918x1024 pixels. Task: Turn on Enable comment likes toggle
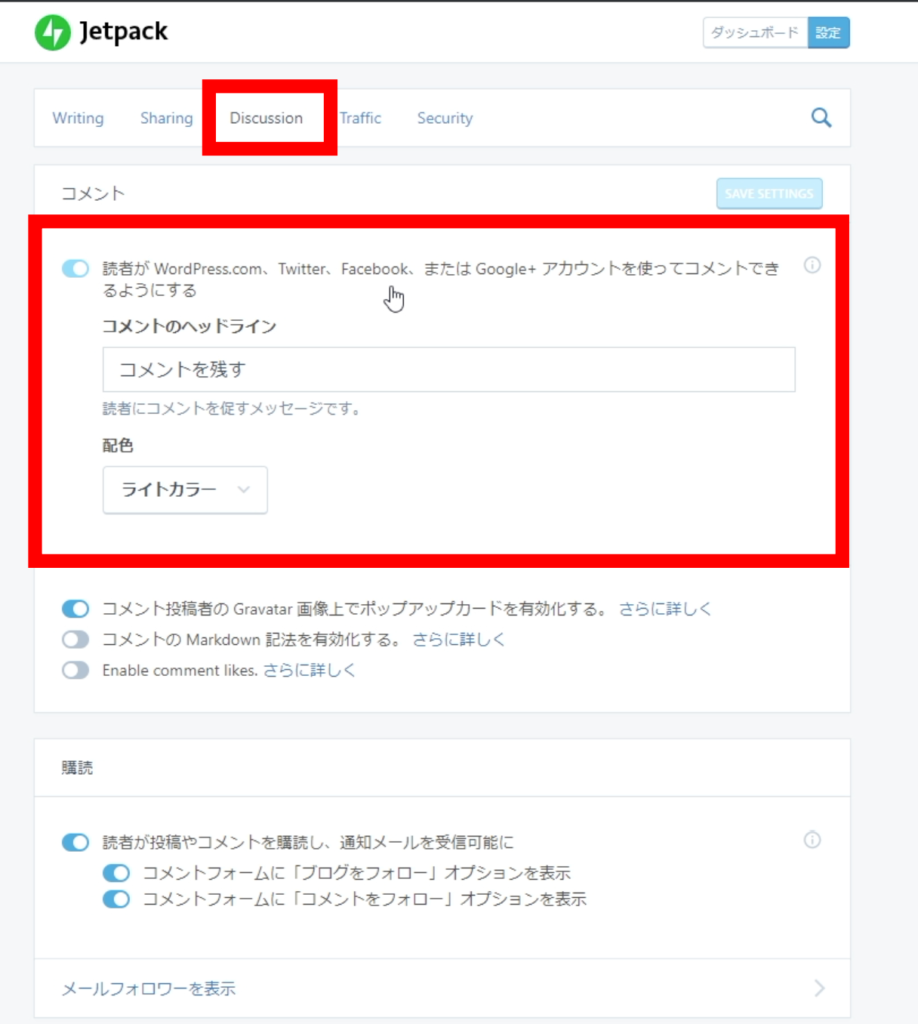click(x=76, y=670)
